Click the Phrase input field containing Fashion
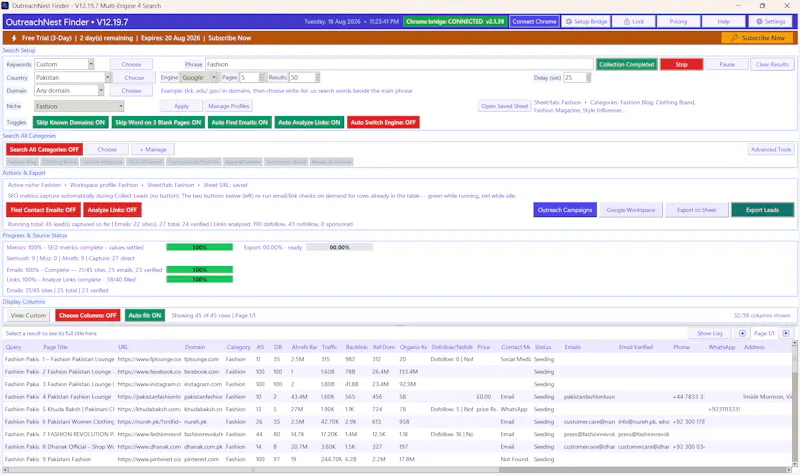Image resolution: width=800 pixels, height=475 pixels. coord(399,64)
